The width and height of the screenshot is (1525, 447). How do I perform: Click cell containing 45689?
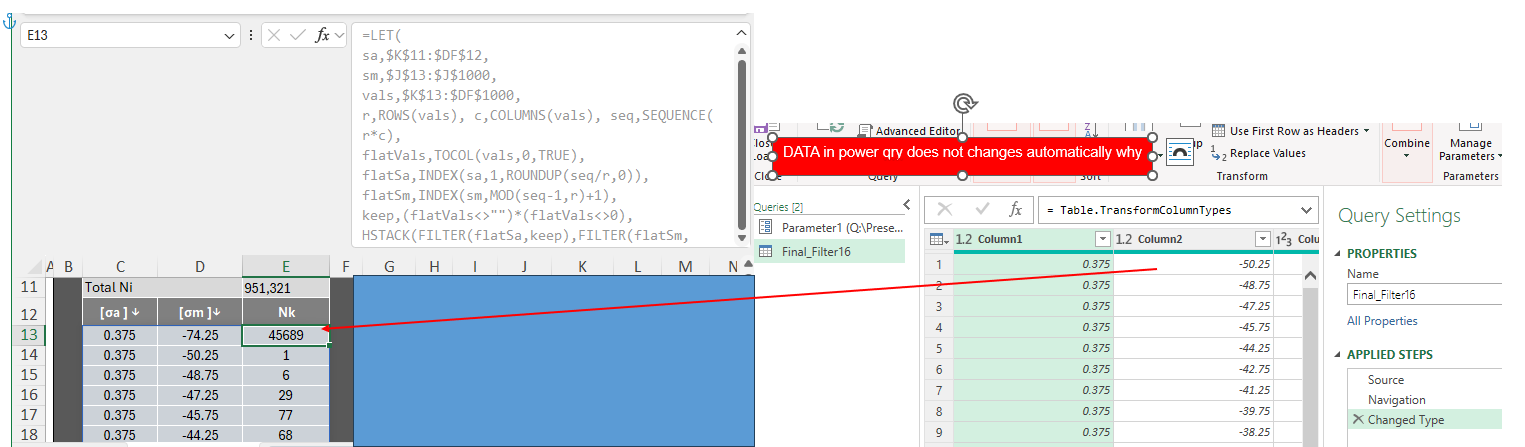[x=285, y=335]
